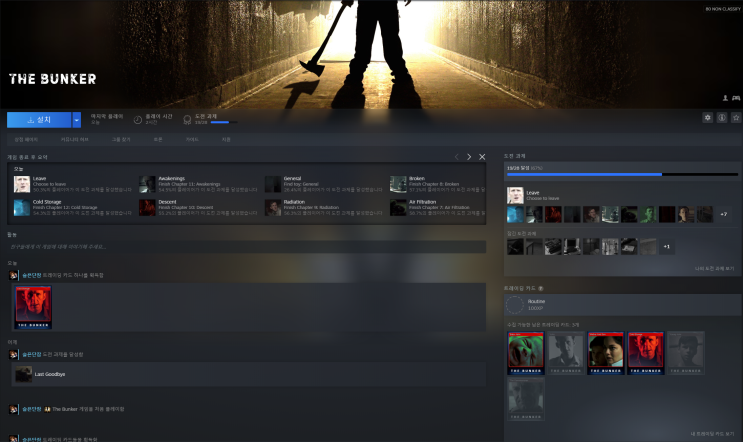
Task: Close the post-game summary panel
Action: tap(482, 157)
